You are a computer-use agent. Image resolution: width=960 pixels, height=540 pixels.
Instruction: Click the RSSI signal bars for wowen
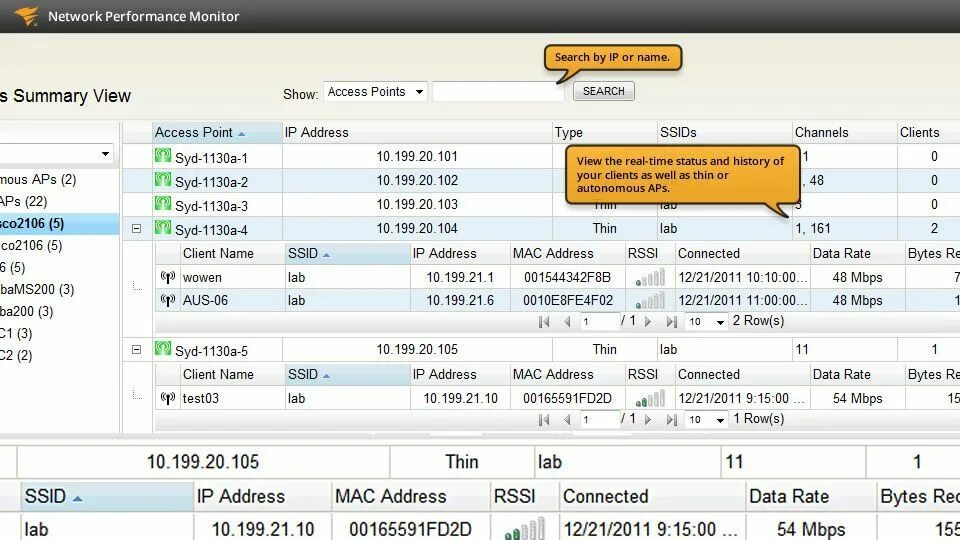pos(650,278)
